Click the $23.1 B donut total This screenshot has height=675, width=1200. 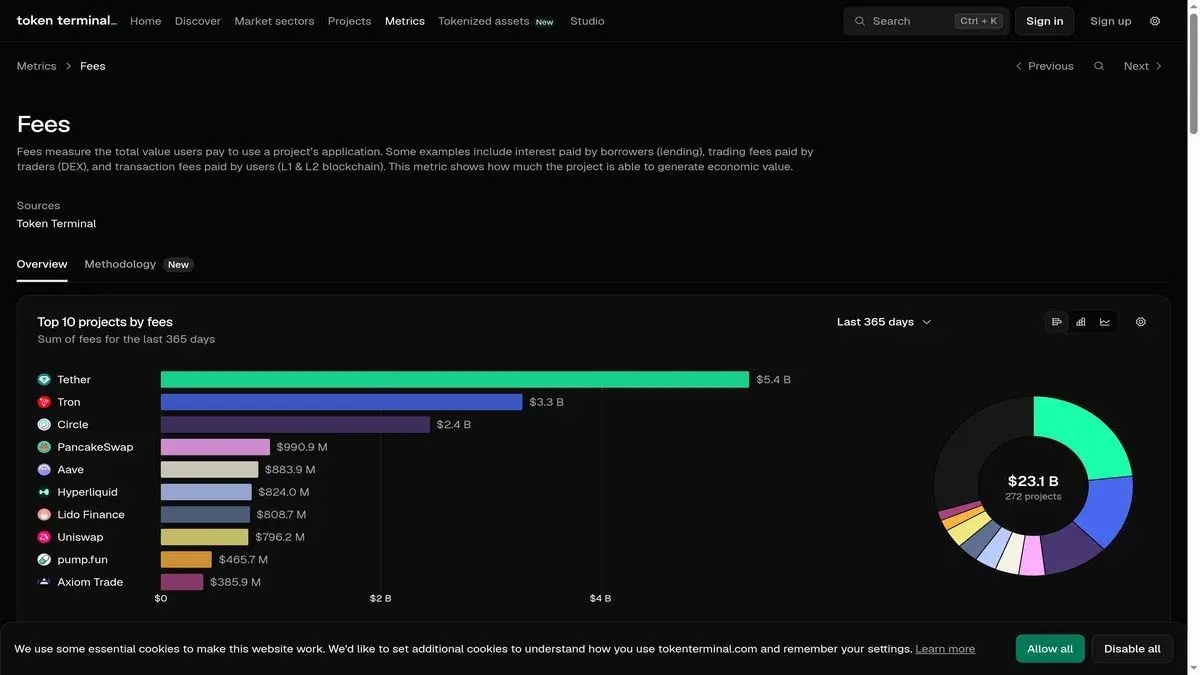pos(1033,481)
